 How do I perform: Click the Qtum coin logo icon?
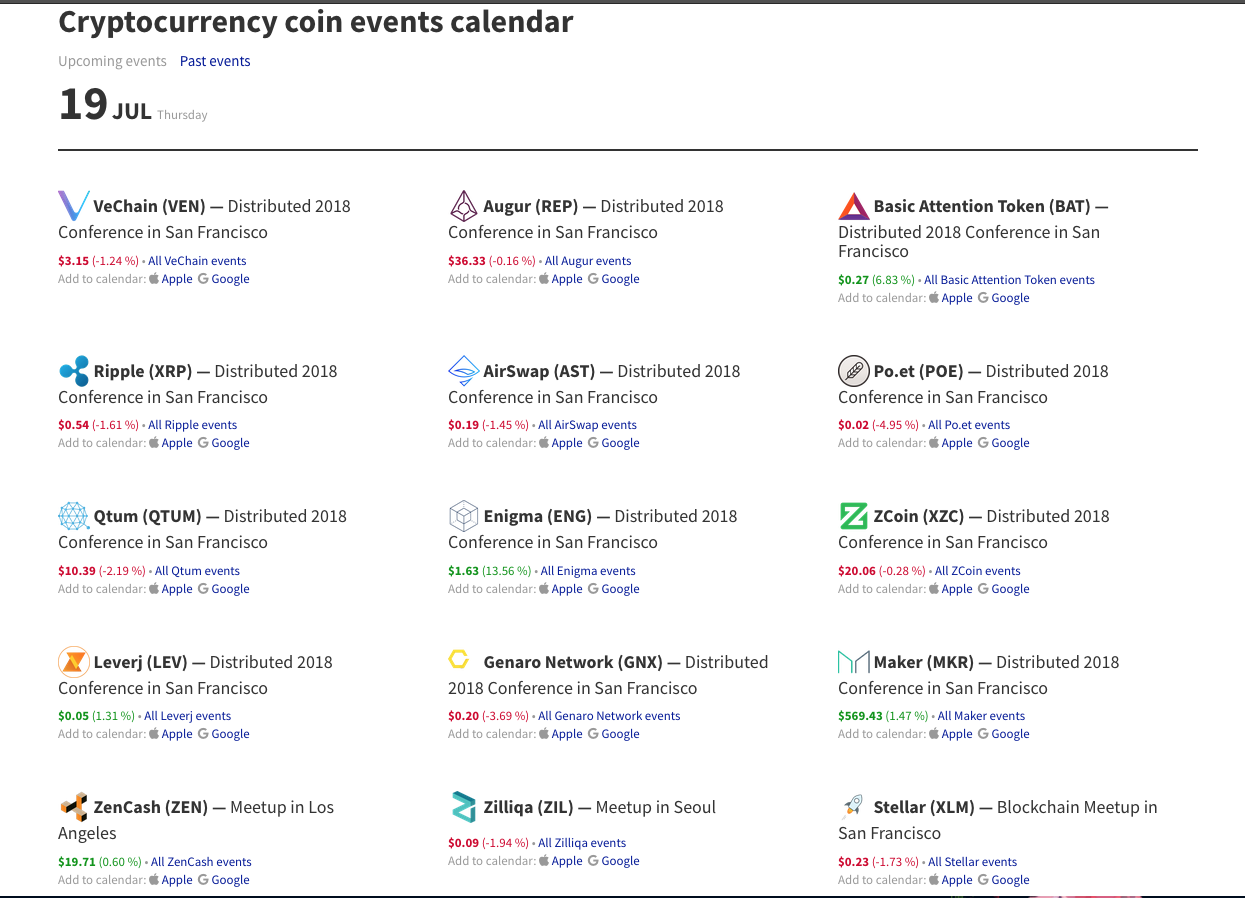(74, 516)
